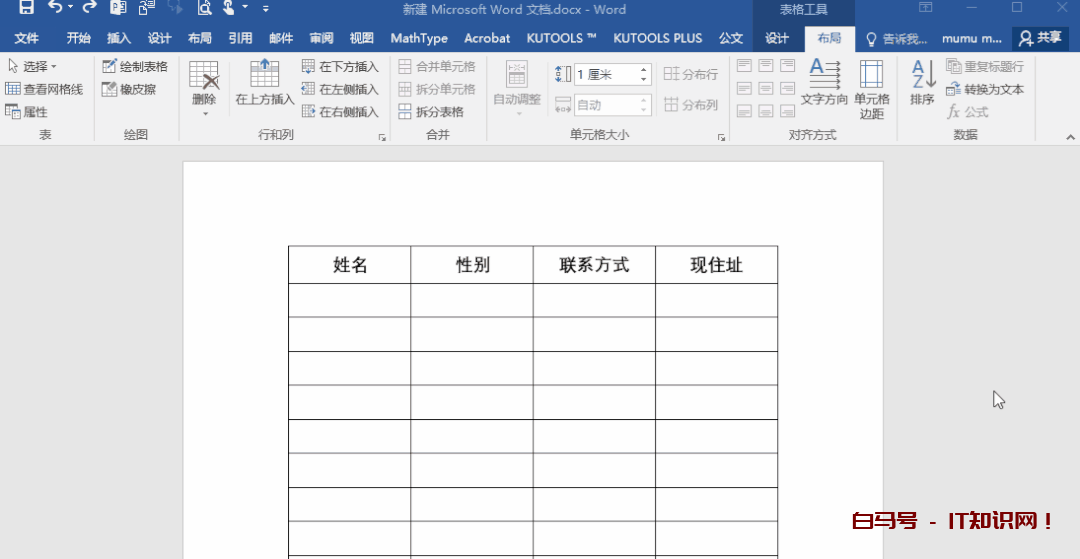Click the Undo arrow icon
This screenshot has width=1080, height=559.
click(x=55, y=9)
